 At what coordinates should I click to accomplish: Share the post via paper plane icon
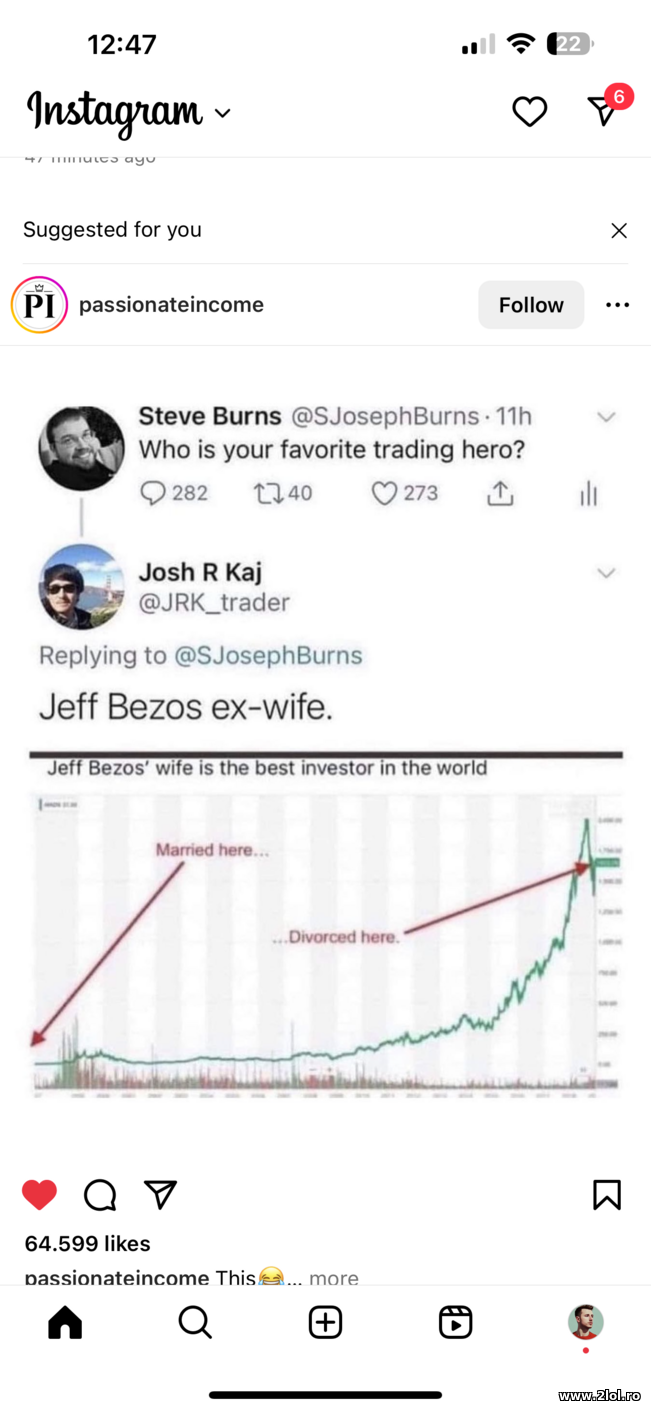point(160,1194)
